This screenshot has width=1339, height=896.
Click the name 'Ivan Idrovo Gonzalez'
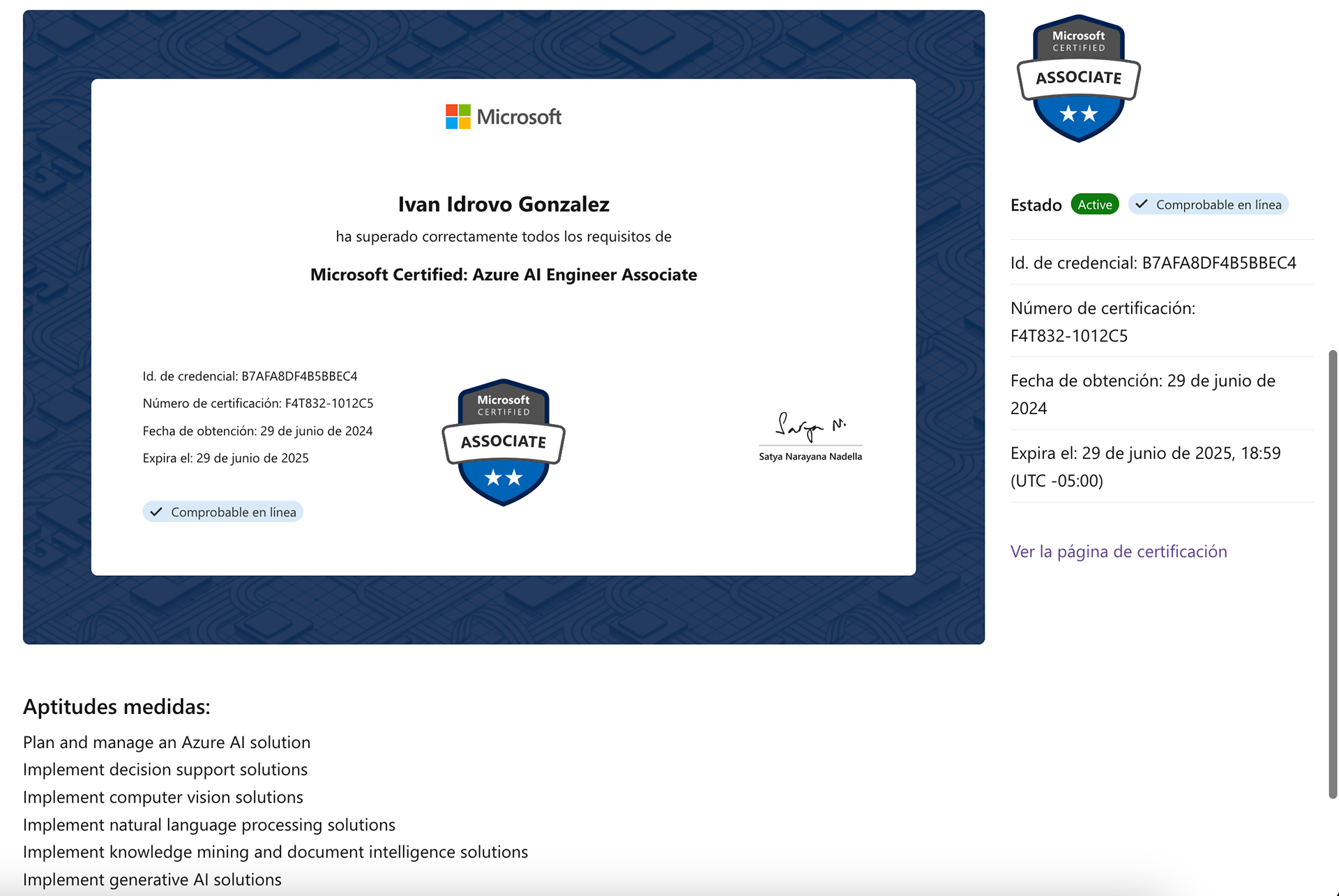point(504,204)
